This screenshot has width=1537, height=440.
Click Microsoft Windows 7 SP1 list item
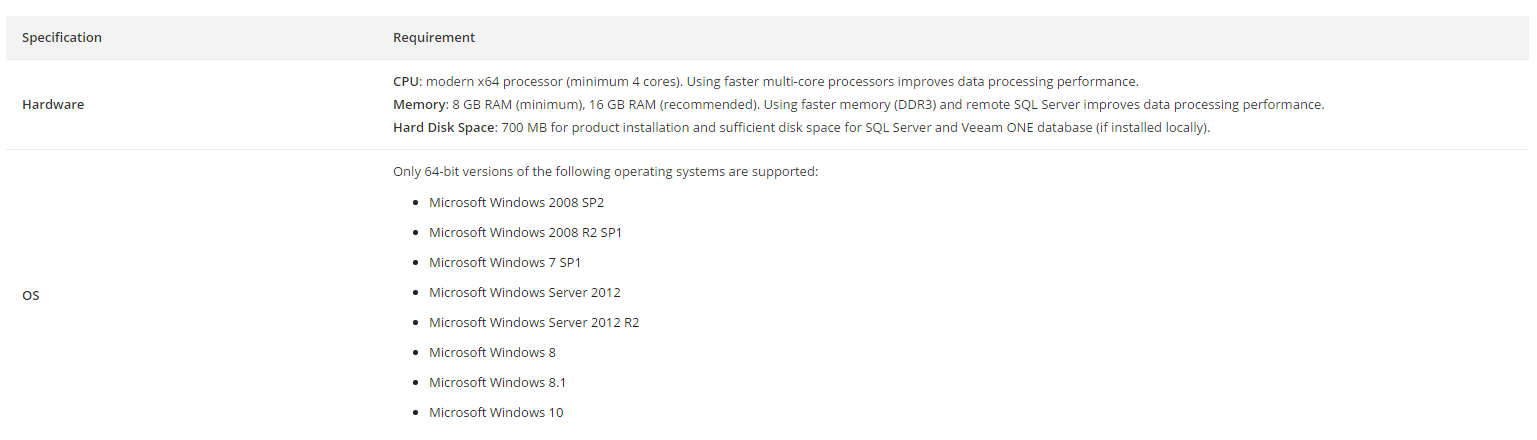505,262
